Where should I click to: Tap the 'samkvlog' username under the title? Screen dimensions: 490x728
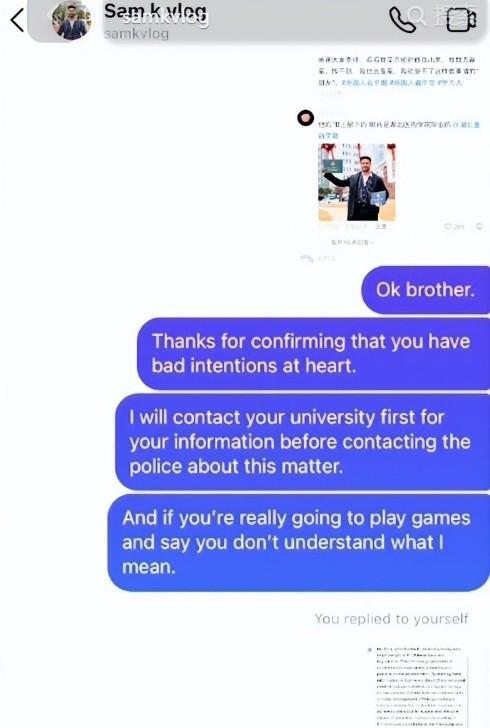[137, 33]
